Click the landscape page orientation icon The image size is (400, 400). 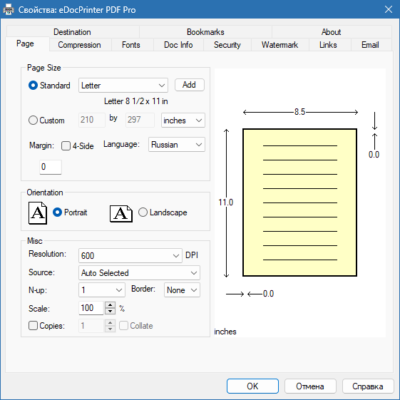click(121, 214)
